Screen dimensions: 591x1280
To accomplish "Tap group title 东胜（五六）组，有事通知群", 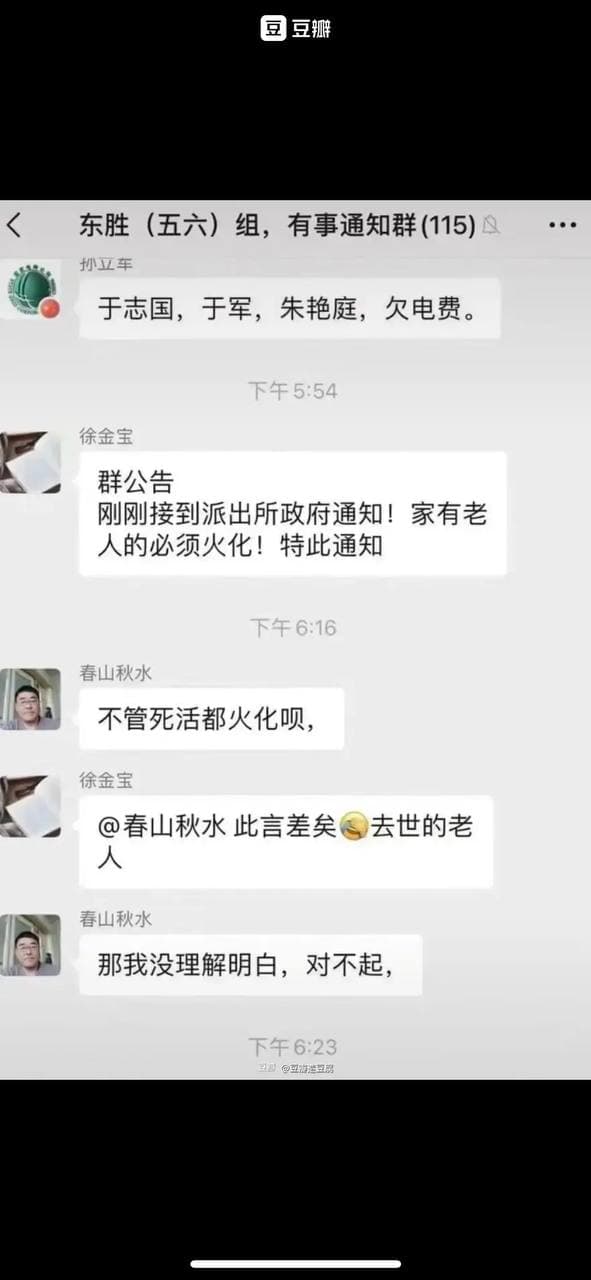I will pyautogui.click(x=277, y=226).
